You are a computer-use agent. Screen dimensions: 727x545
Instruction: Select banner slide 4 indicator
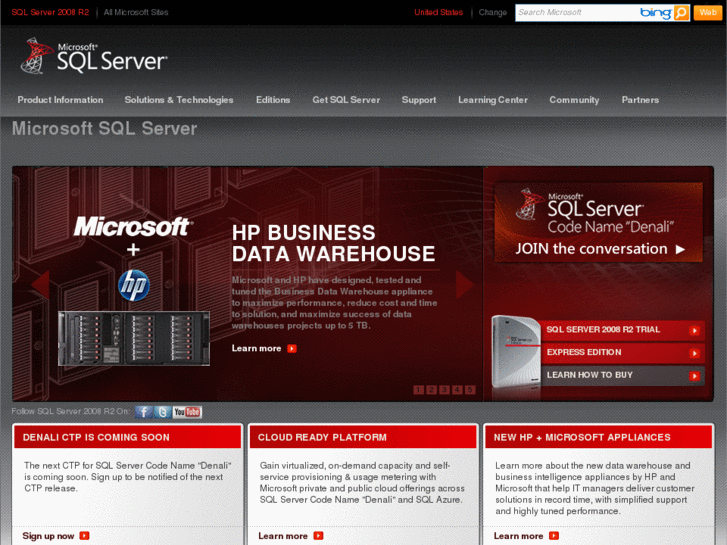pyautogui.click(x=457, y=390)
